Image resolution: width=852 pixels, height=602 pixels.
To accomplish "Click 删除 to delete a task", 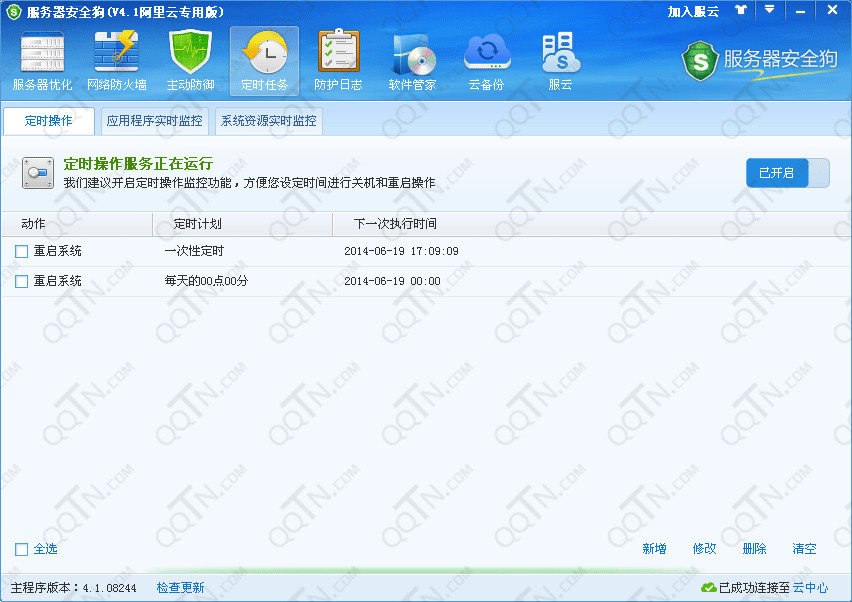I will [754, 549].
